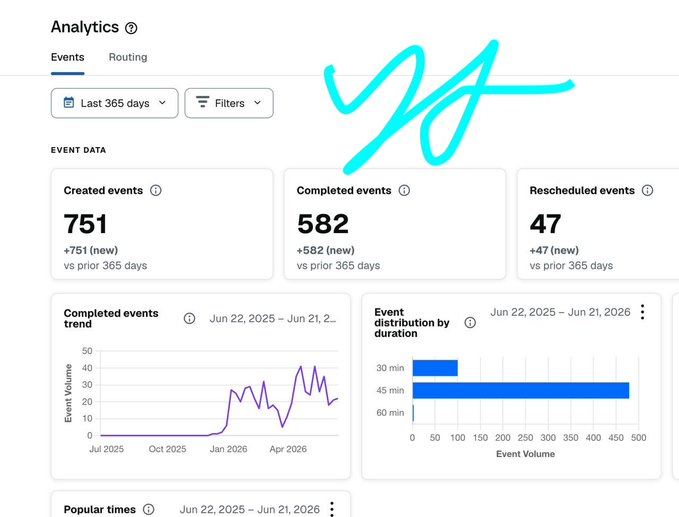This screenshot has width=679, height=517.
Task: Click the distribution chart Jun 22, 2025 date range
Action: click(560, 312)
